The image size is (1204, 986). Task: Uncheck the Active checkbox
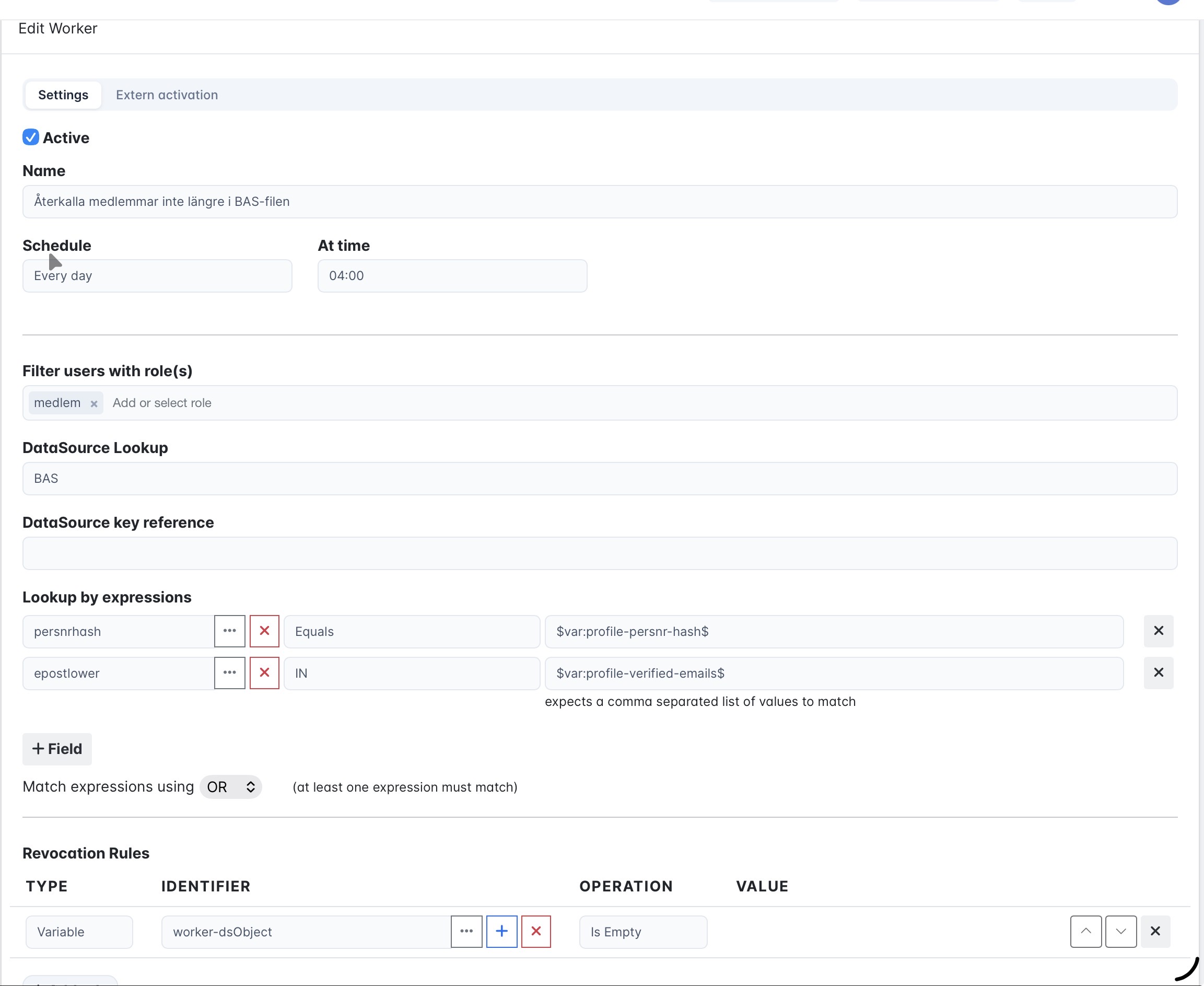pyautogui.click(x=31, y=137)
